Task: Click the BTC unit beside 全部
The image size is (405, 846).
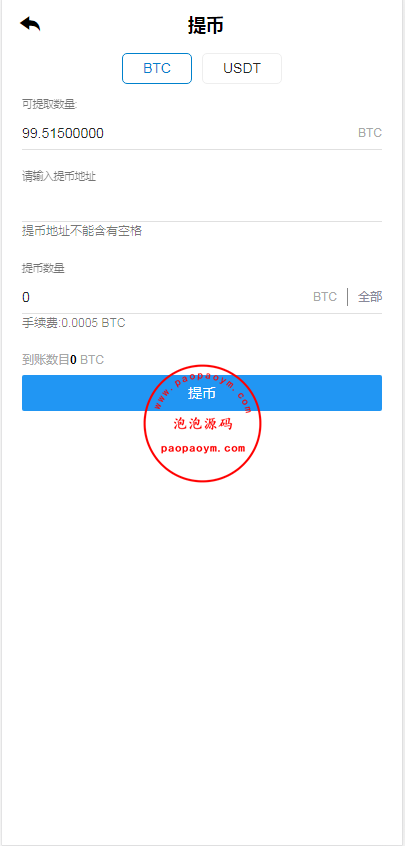Action: point(325,297)
